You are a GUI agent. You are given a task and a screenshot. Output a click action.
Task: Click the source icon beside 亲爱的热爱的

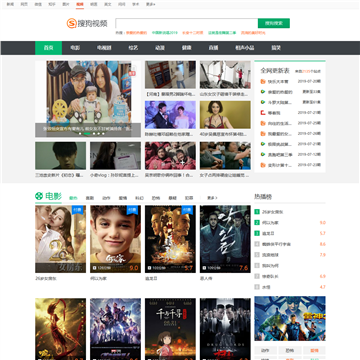tap(263, 92)
